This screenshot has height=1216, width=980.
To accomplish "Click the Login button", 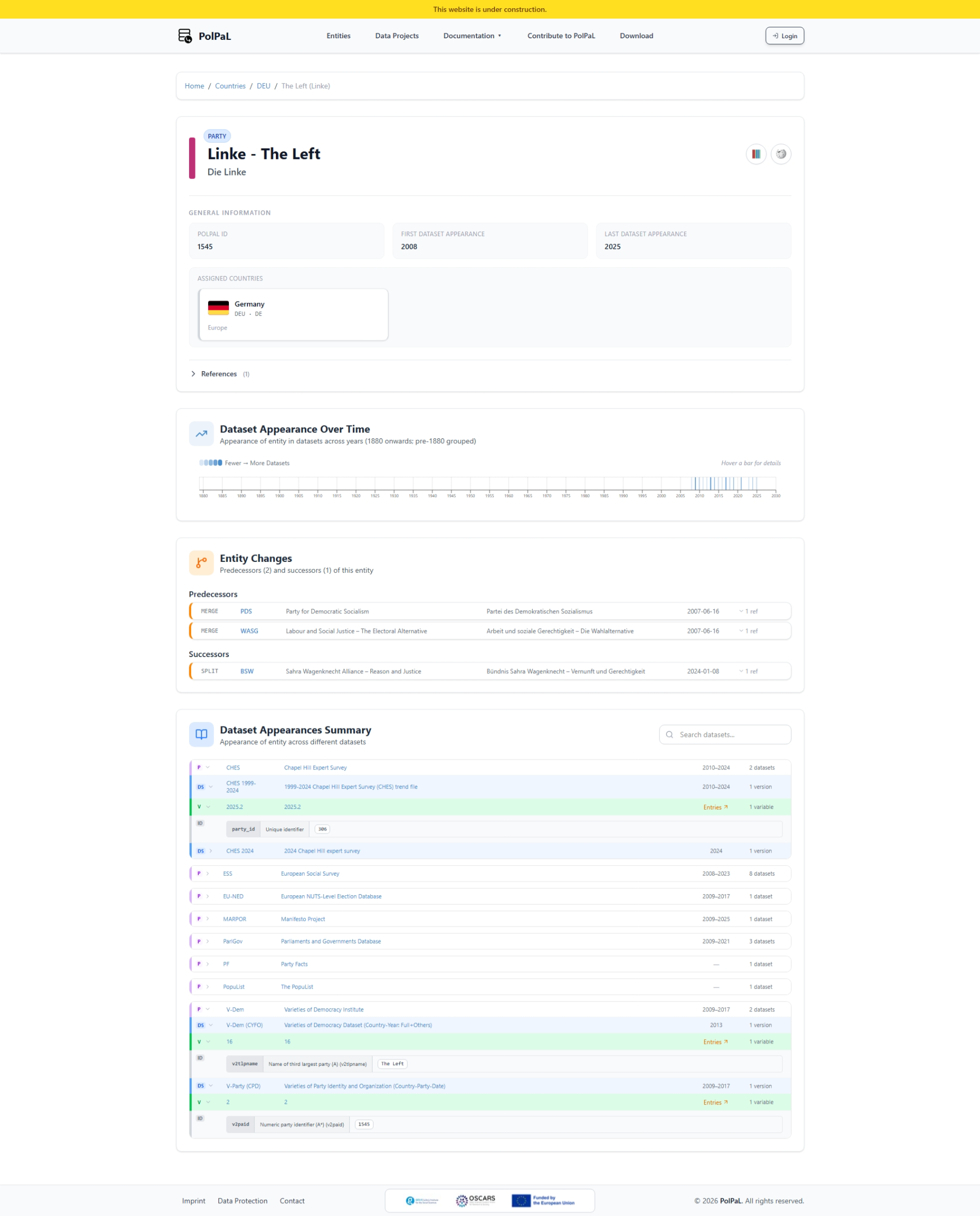I will coord(784,36).
